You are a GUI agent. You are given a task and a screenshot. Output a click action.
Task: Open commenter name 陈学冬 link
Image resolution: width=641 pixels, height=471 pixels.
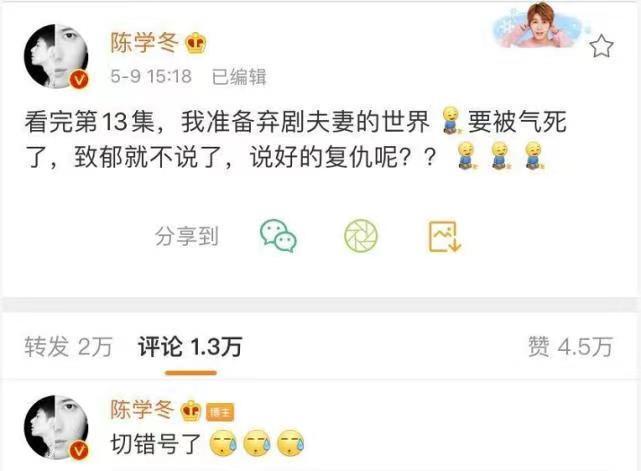(x=143, y=410)
